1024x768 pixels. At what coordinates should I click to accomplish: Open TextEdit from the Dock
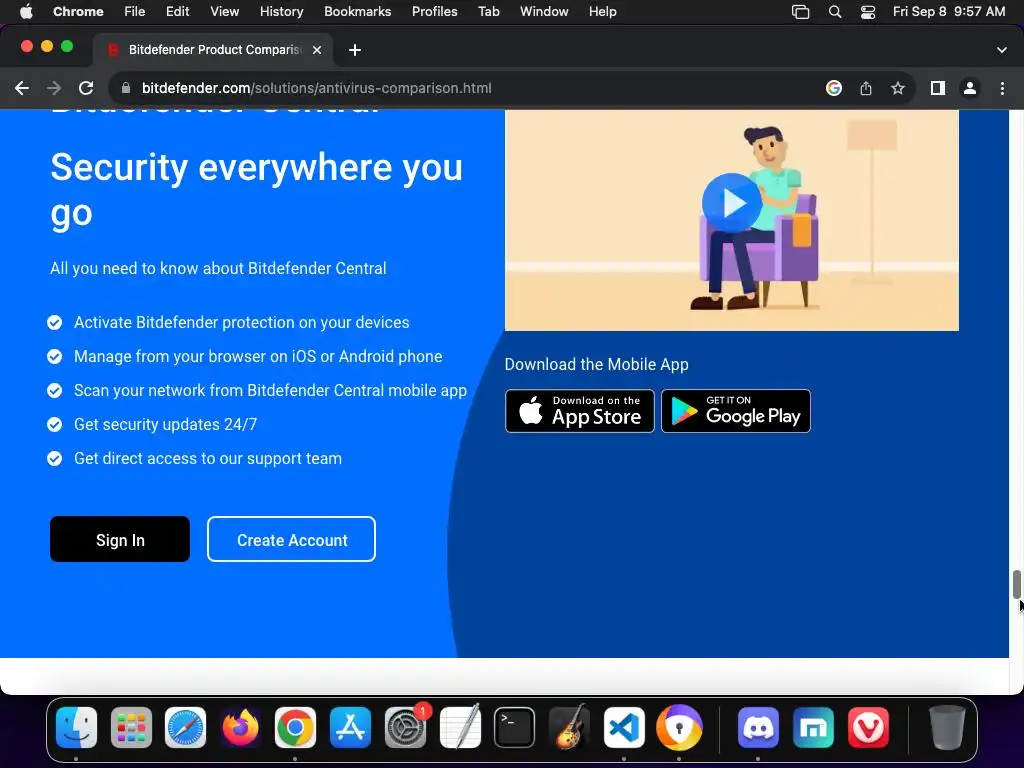click(460, 727)
